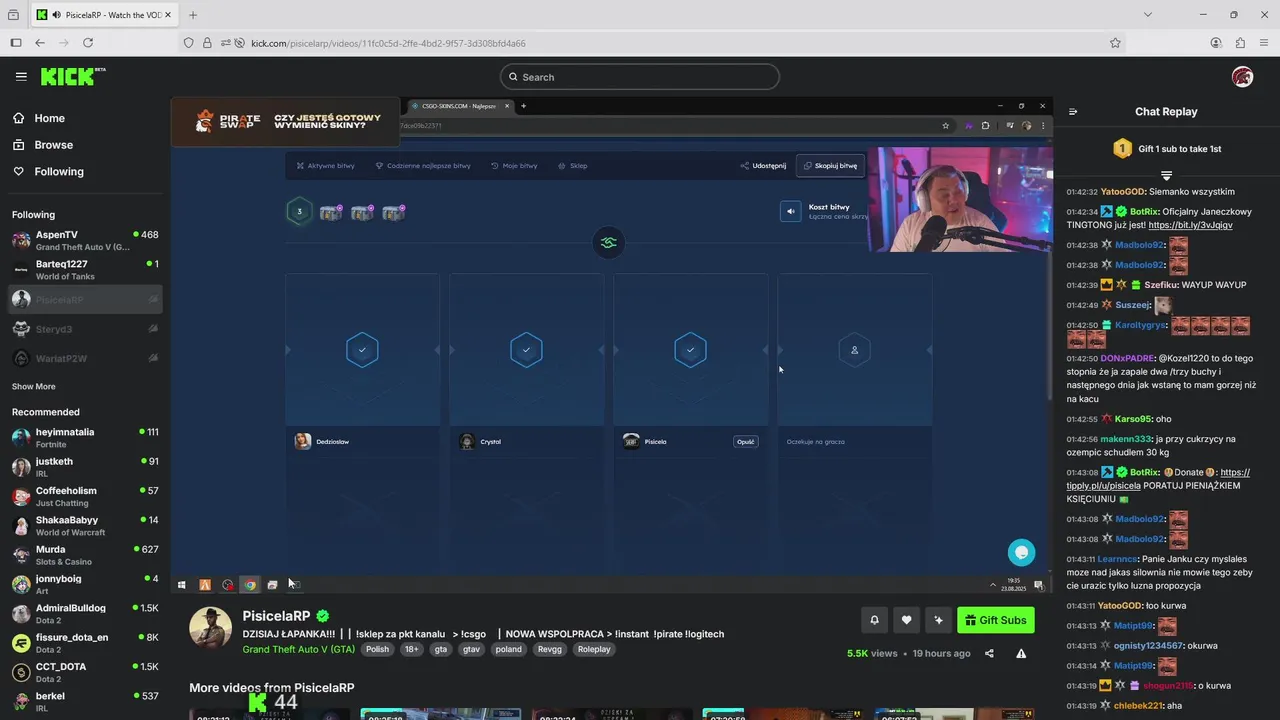
Task: Open the tipply.pl donate link in chat
Action: coord(1158,479)
